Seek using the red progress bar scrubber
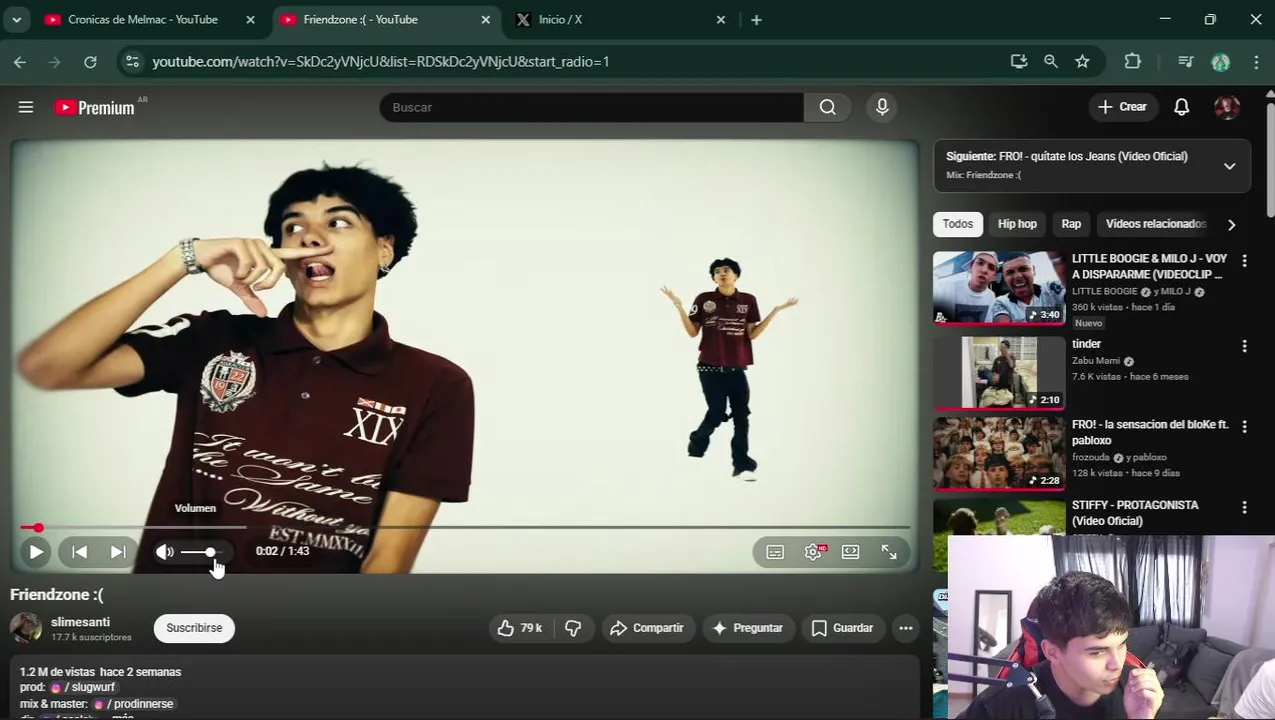The width and height of the screenshot is (1275, 720). tap(38, 527)
